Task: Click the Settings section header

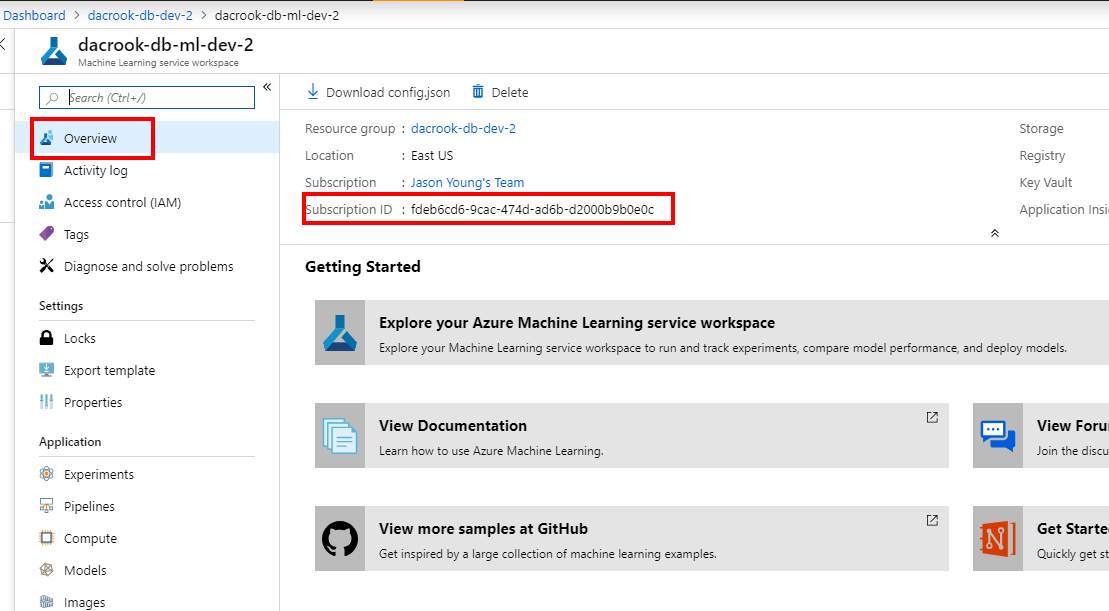Action: (x=61, y=306)
